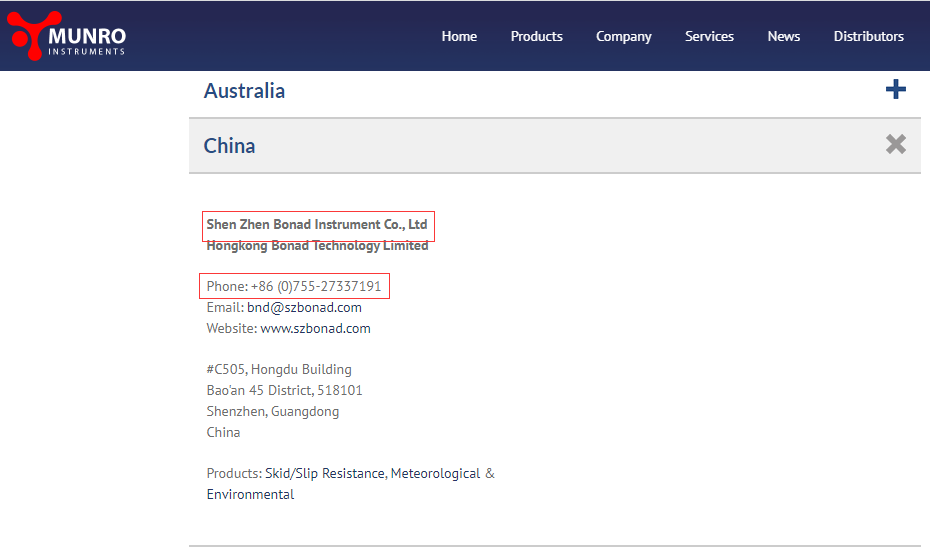Click the China heading text
Viewport: 930px width, 559px height.
tap(229, 146)
